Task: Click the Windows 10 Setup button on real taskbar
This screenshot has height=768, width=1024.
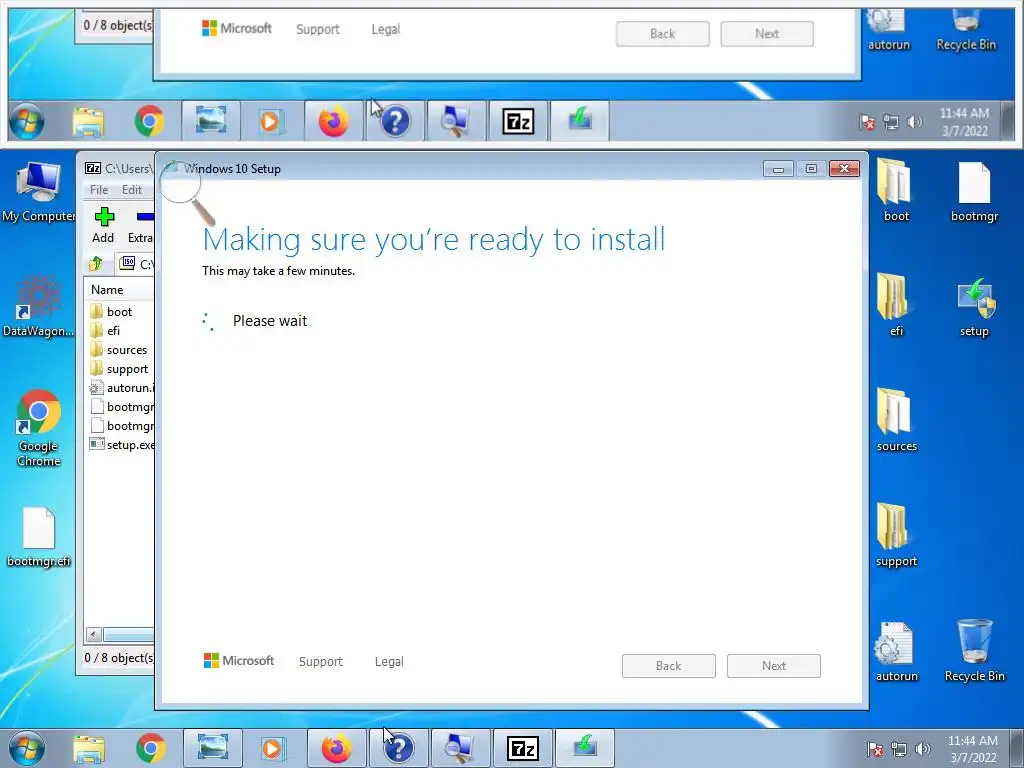Action: (x=584, y=748)
